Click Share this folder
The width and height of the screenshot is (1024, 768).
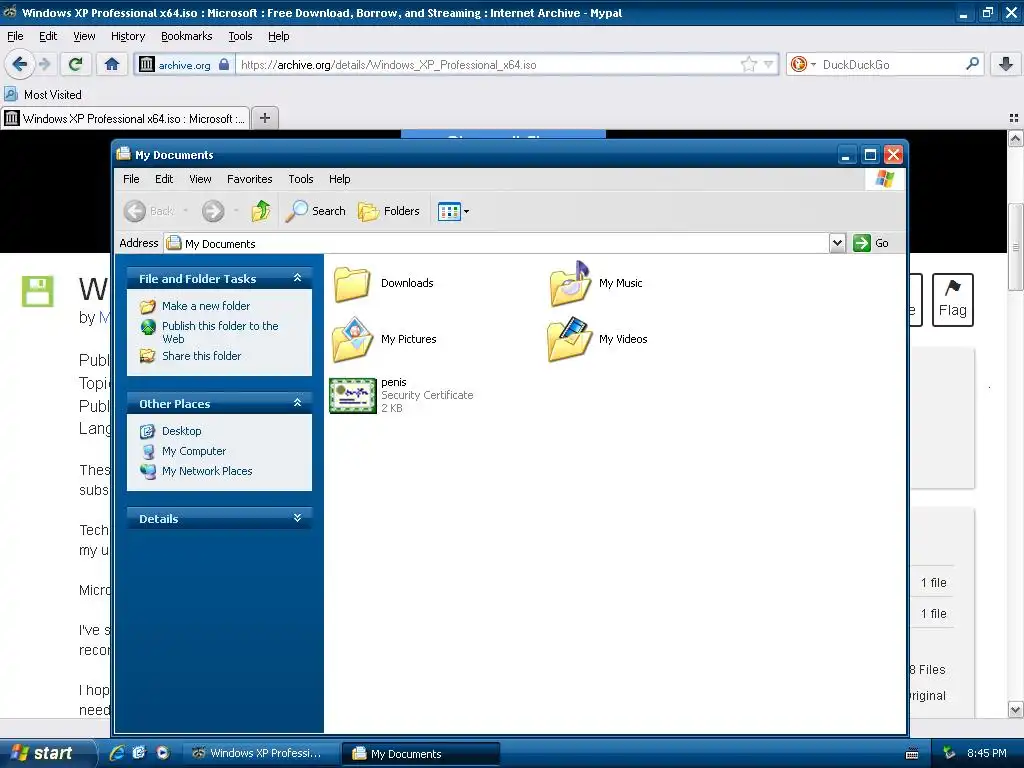point(201,356)
